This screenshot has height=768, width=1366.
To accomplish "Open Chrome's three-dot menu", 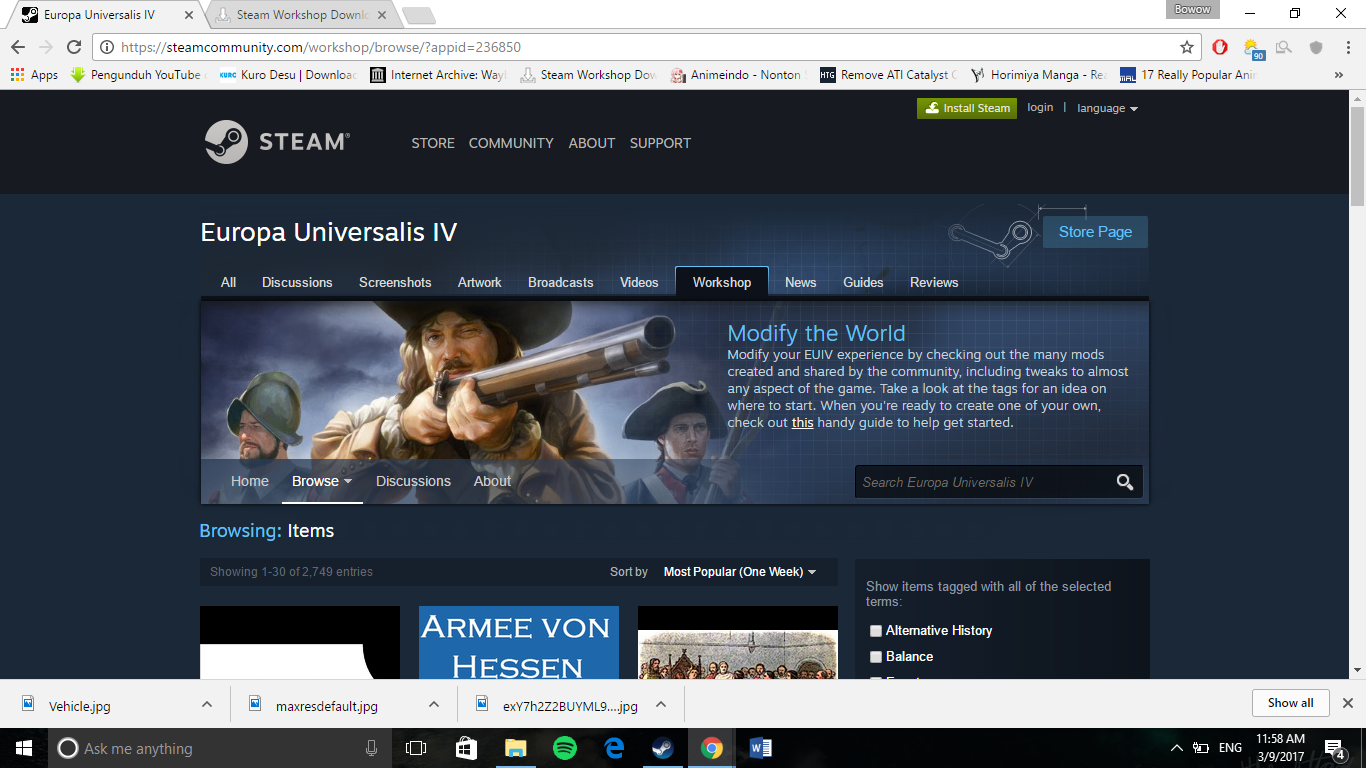I will (1346, 47).
